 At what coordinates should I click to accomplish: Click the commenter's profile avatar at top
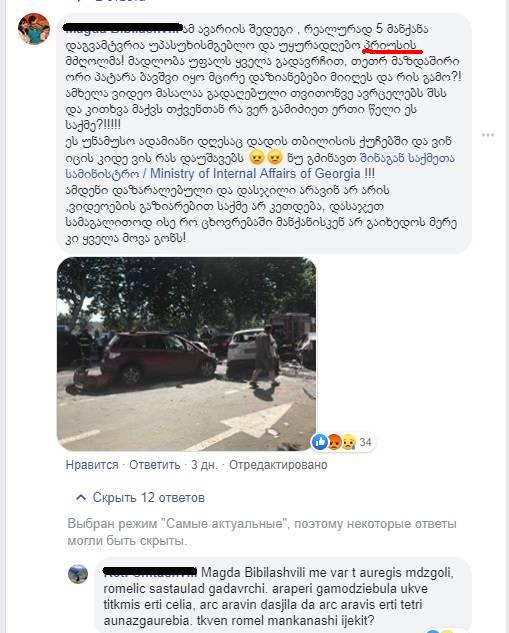(x=34, y=29)
